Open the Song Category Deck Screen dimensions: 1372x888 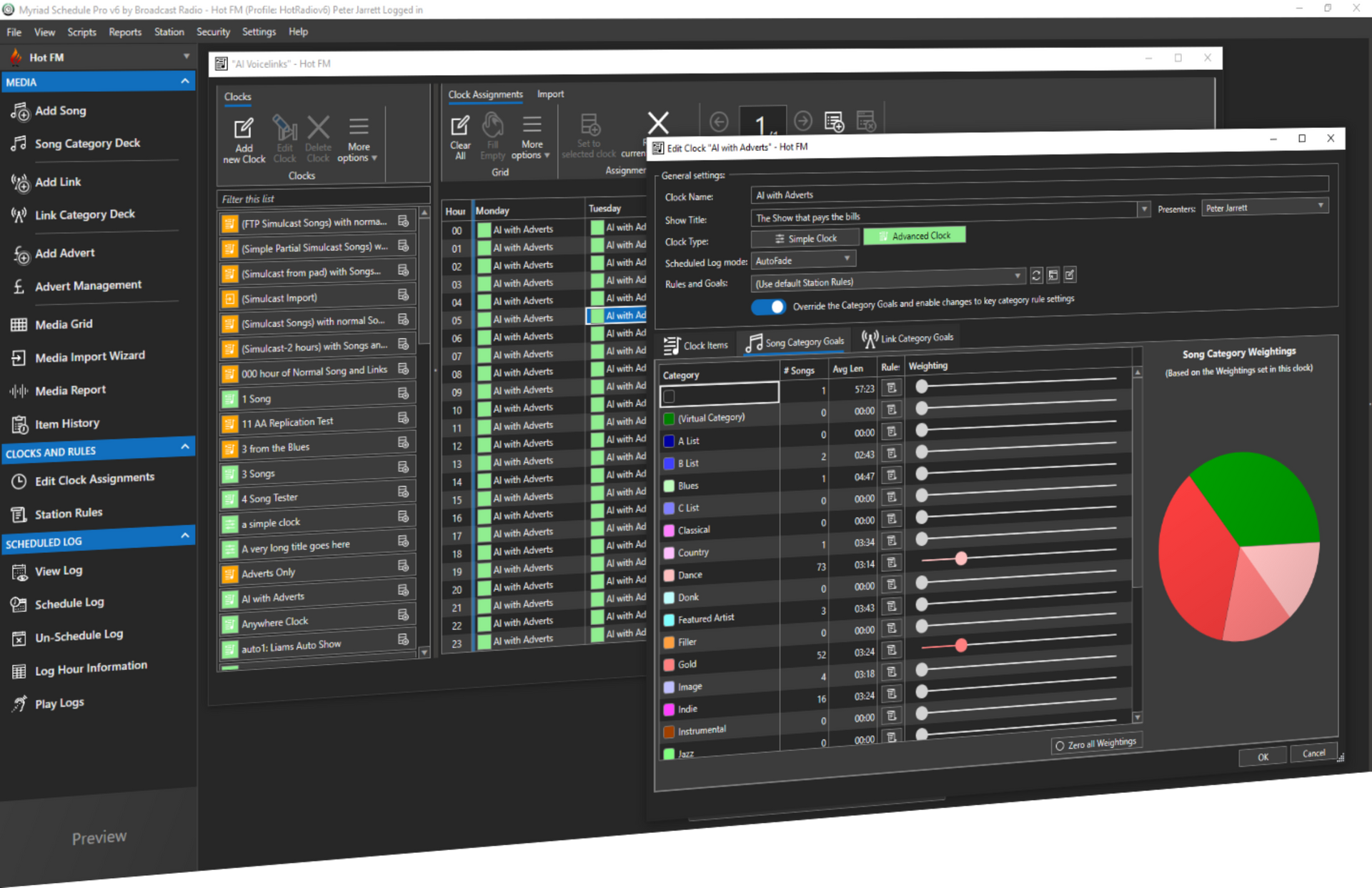pos(87,144)
